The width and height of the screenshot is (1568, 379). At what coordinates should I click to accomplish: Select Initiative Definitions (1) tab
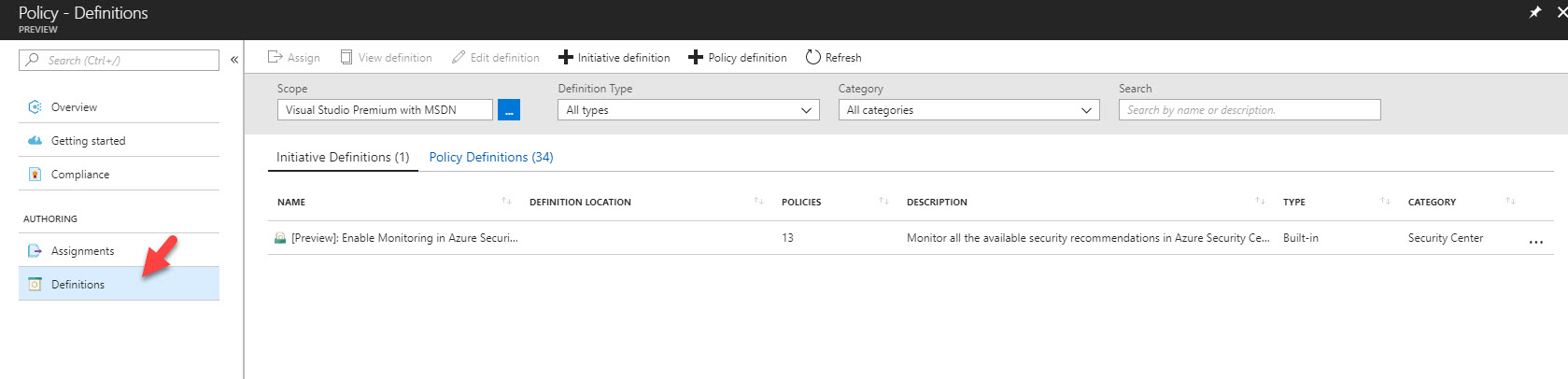tap(343, 157)
